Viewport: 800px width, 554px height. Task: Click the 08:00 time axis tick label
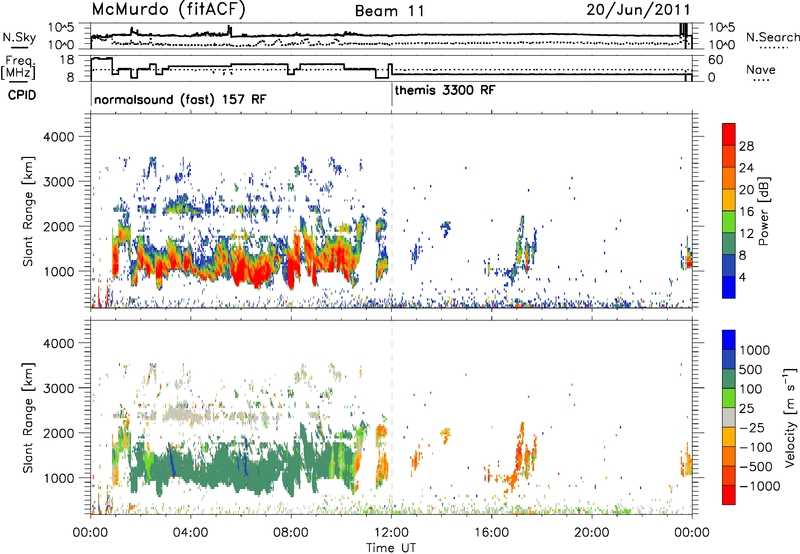291,533
